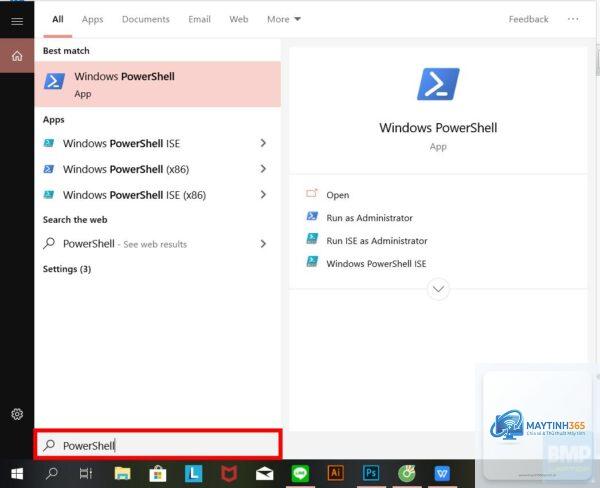The height and width of the screenshot is (488, 600).
Task: Switch to the Apps tab
Action: coord(93,19)
